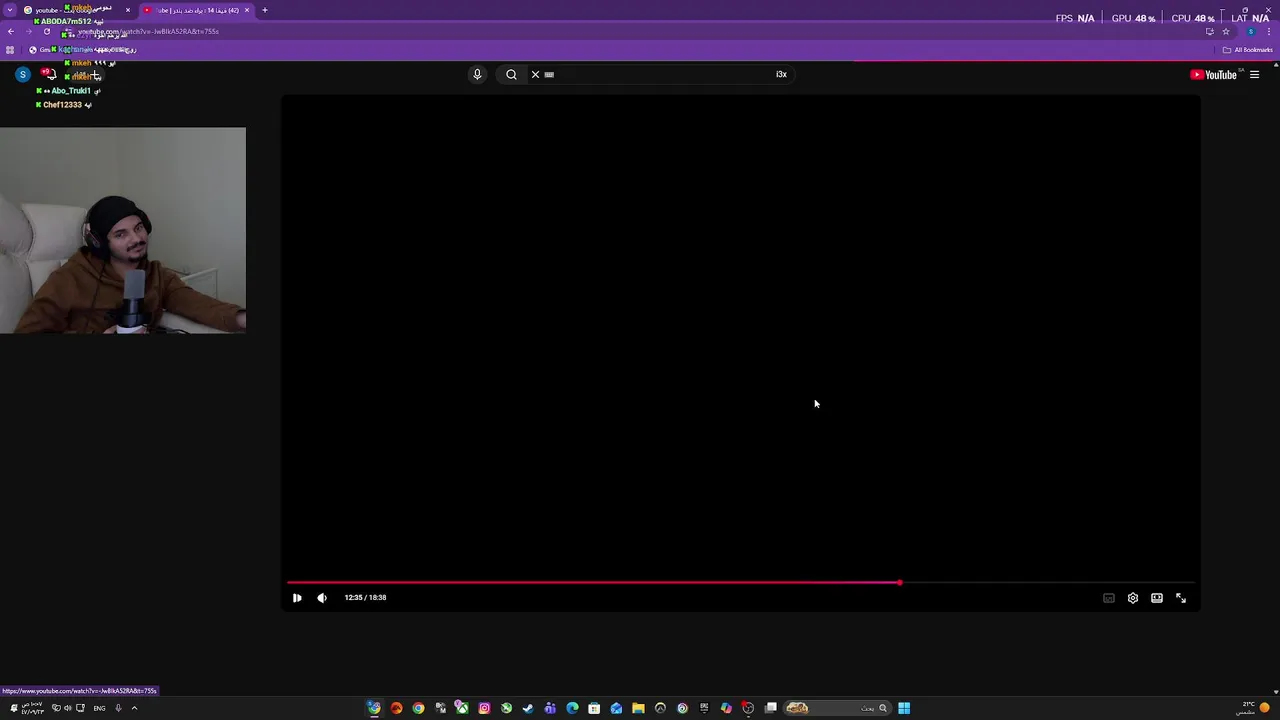Screen dimensions: 1280x720
Task: Switch to theater mode in the player
Action: tap(1157, 598)
